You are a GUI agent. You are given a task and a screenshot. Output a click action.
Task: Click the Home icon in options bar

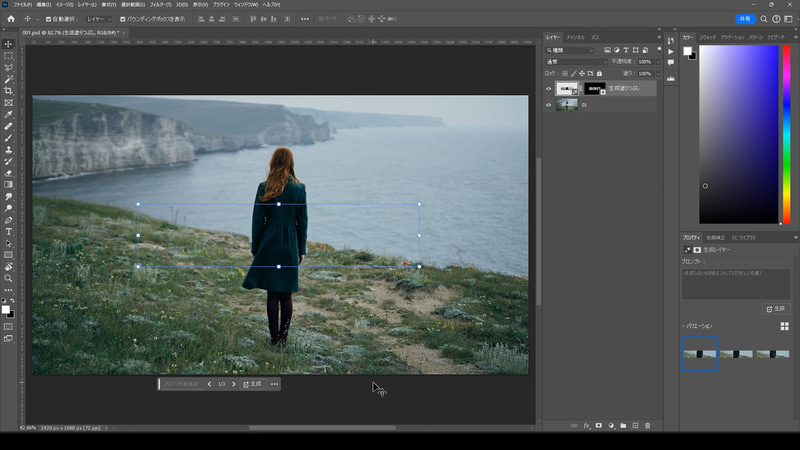click(x=11, y=19)
